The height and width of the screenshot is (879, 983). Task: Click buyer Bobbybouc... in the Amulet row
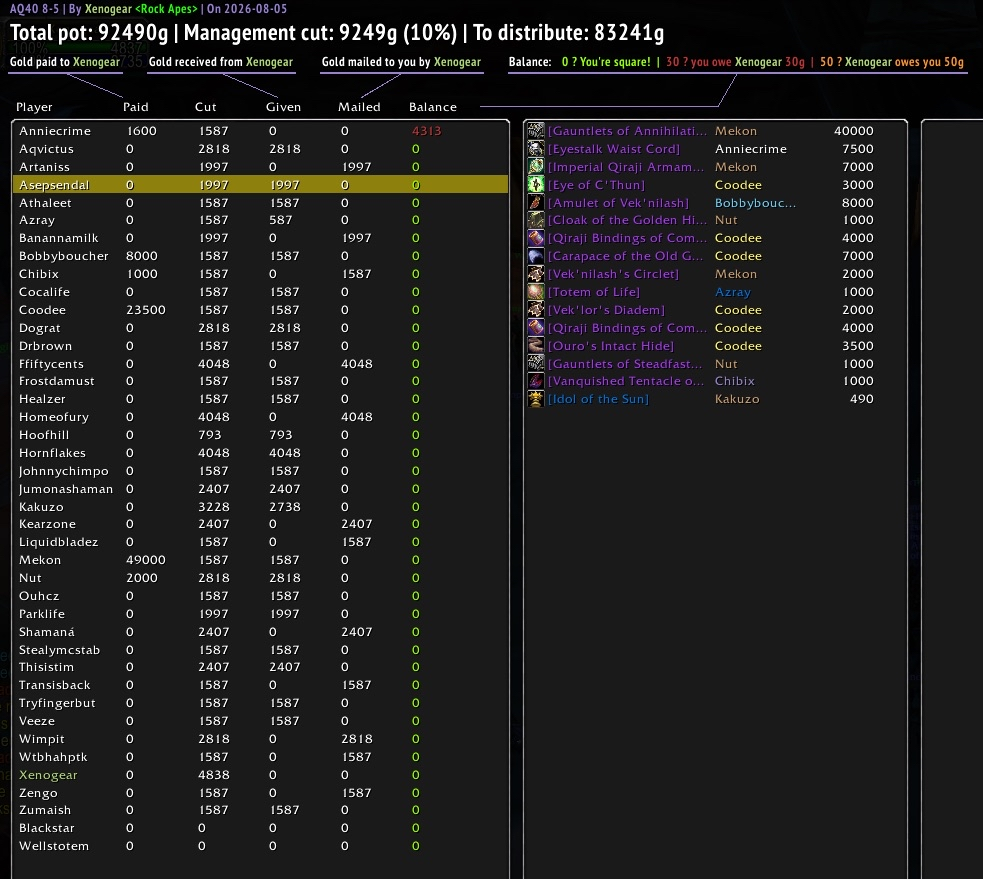tap(755, 203)
